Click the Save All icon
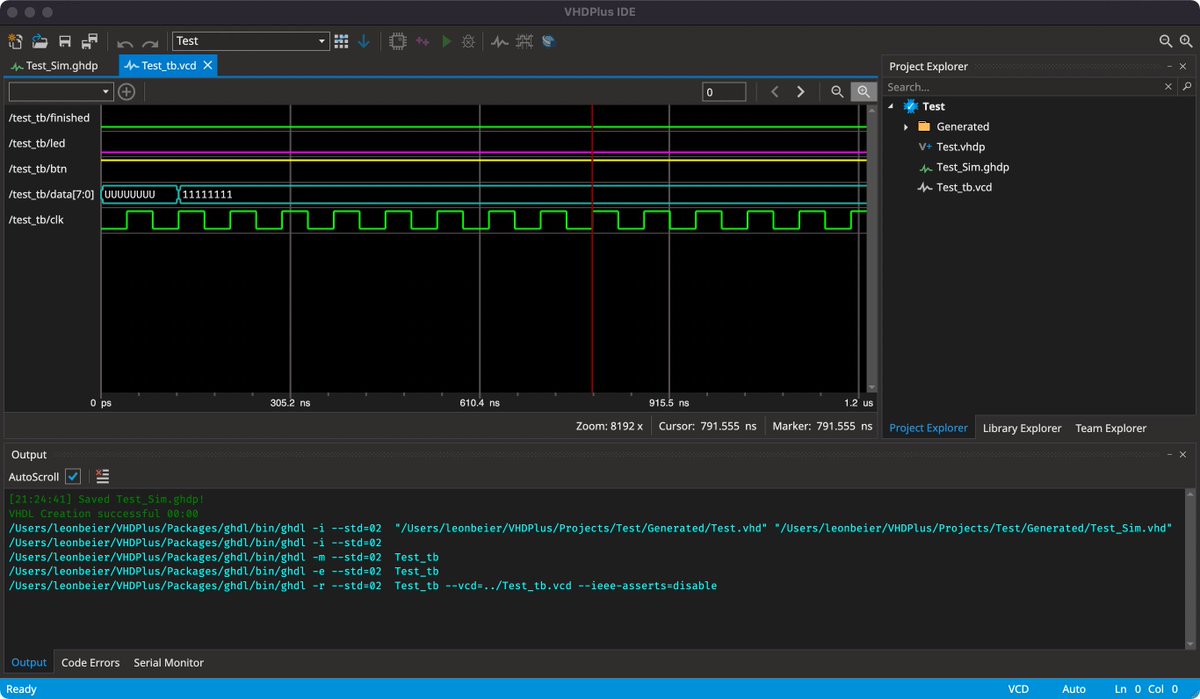Image resolution: width=1200 pixels, height=699 pixels. click(90, 41)
